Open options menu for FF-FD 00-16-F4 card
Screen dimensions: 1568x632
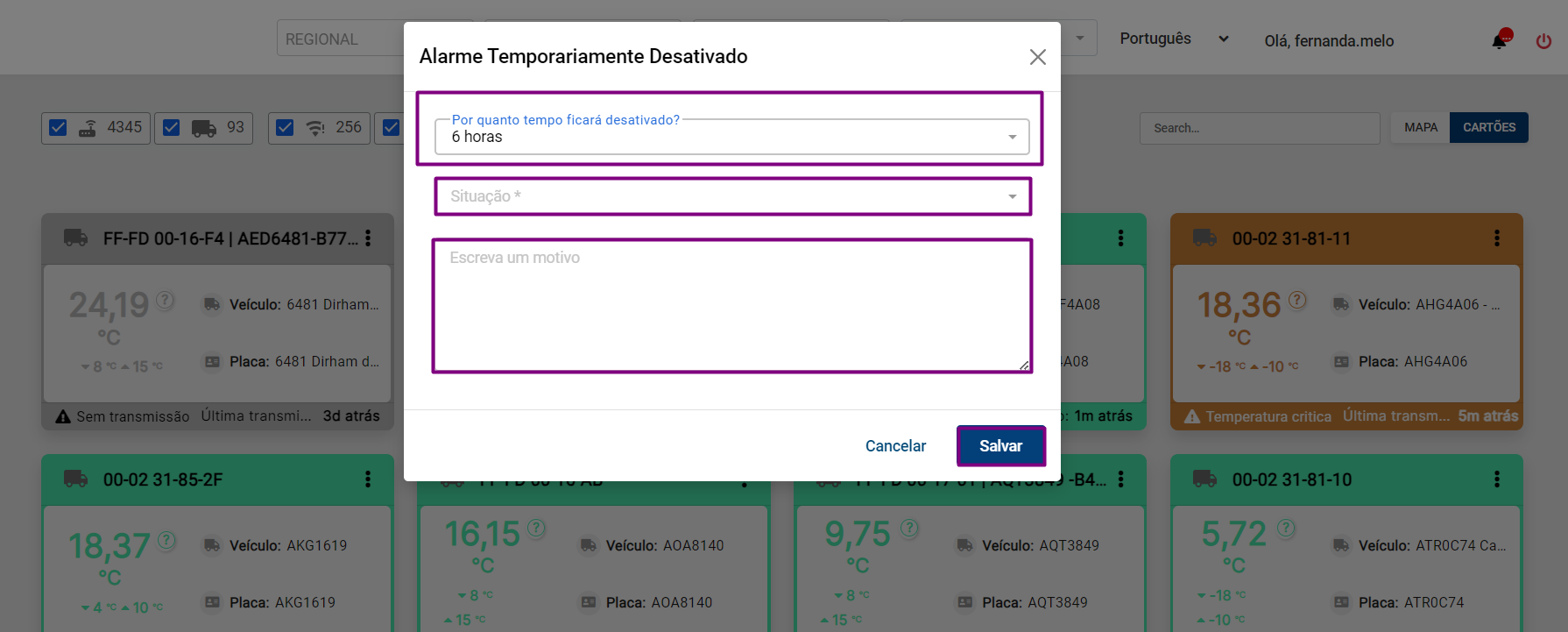pyautogui.click(x=368, y=238)
